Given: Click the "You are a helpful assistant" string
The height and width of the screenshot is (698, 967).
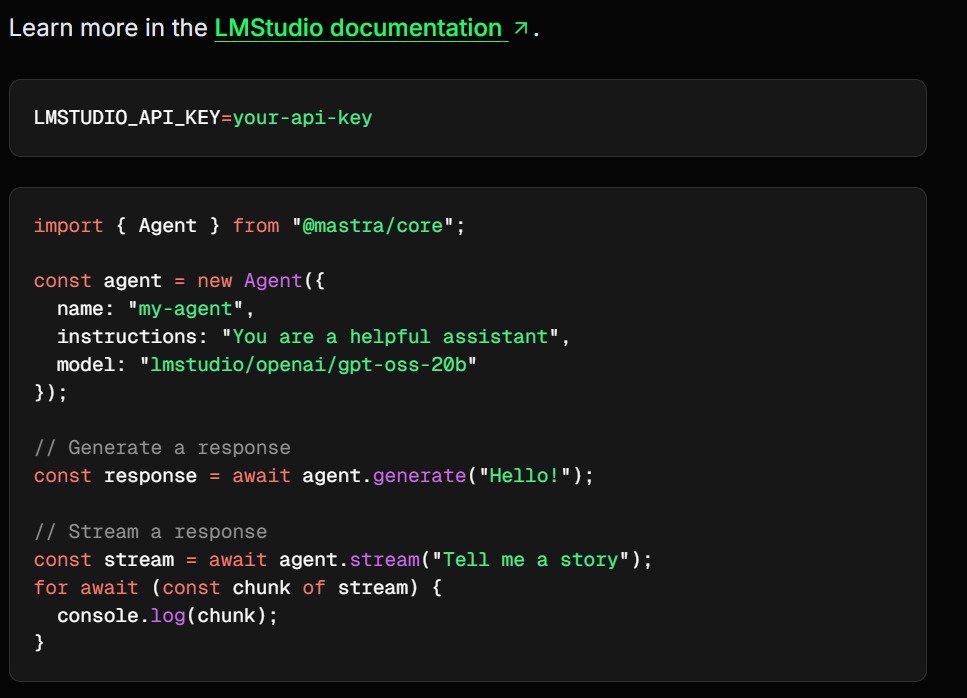Looking at the screenshot, I should click(390, 337).
